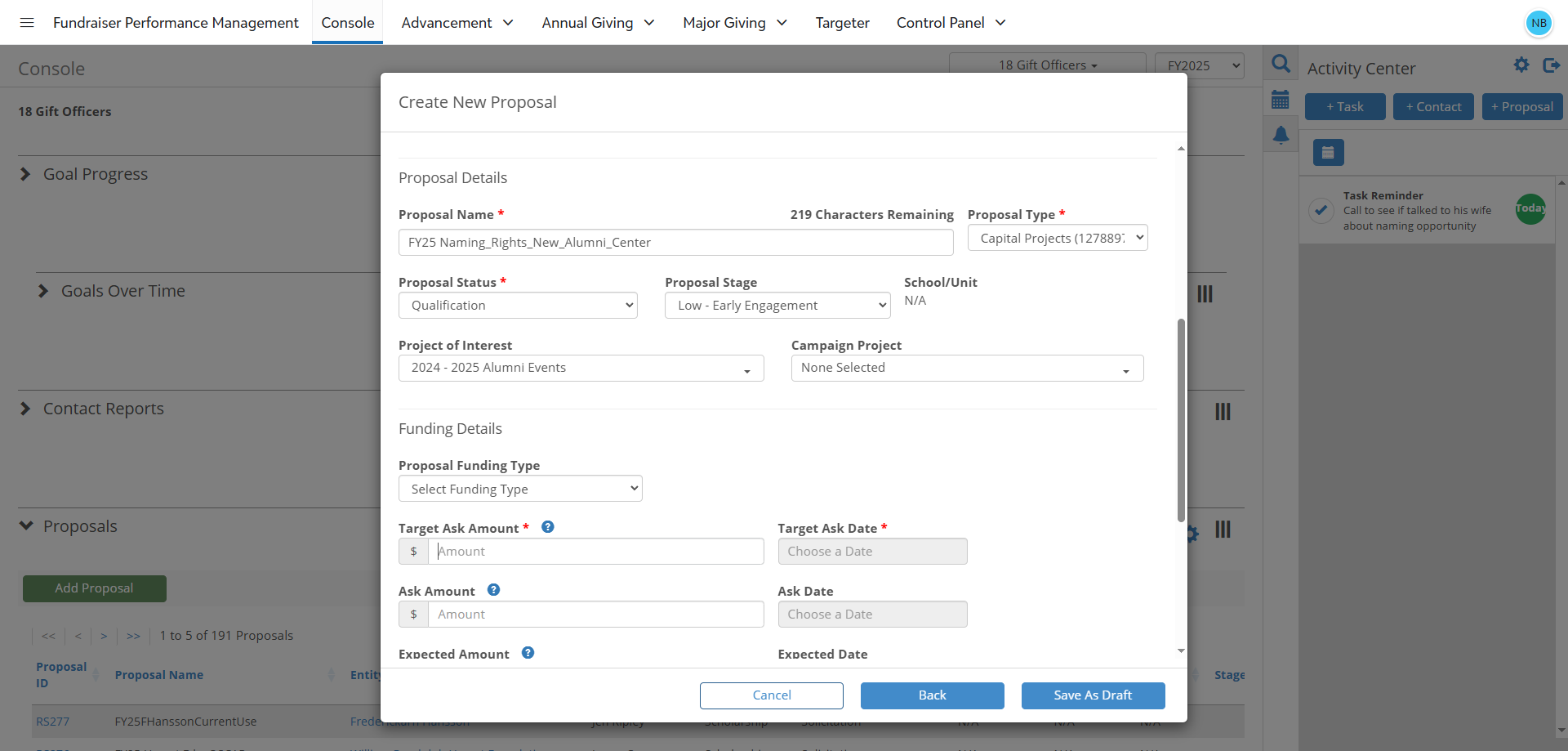This screenshot has height=751, width=1568.
Task: Click the Task Reminder text in Activity Center
Action: tap(1383, 195)
